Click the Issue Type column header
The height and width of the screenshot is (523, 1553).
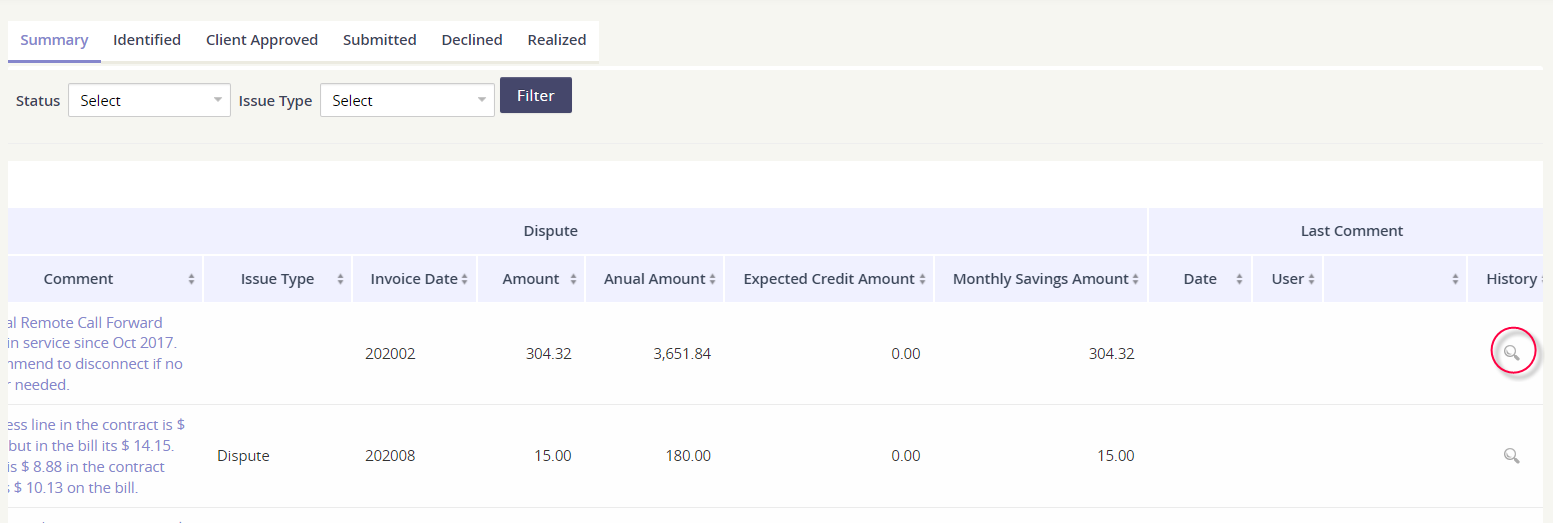[x=278, y=279]
